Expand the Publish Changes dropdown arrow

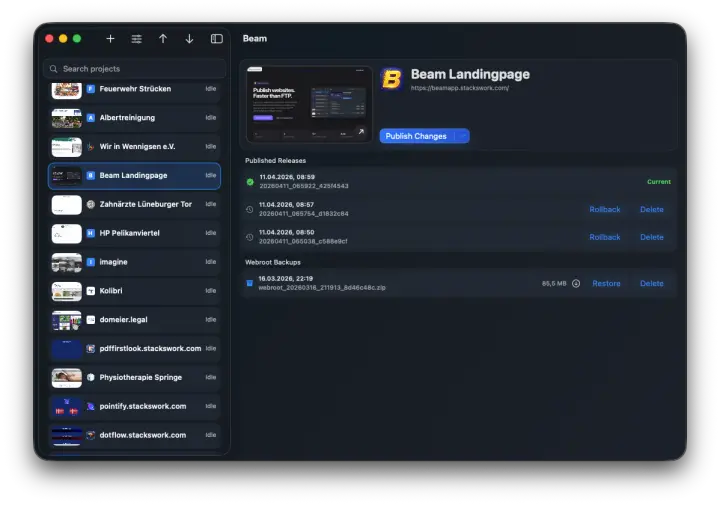tap(463, 136)
